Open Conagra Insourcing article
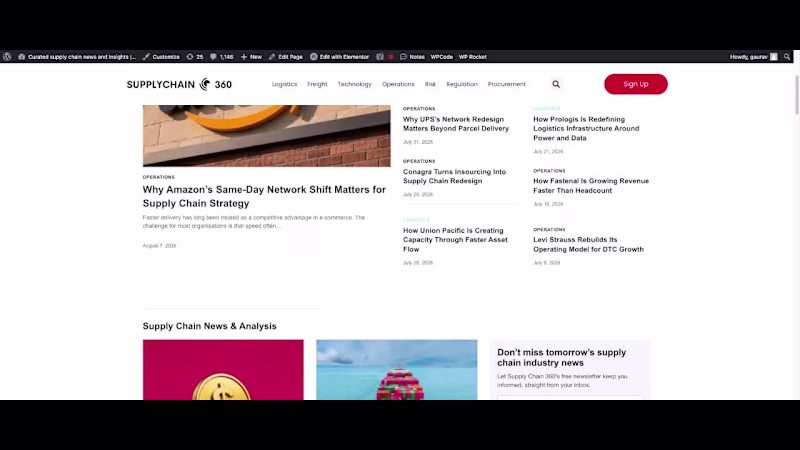 tap(454, 177)
